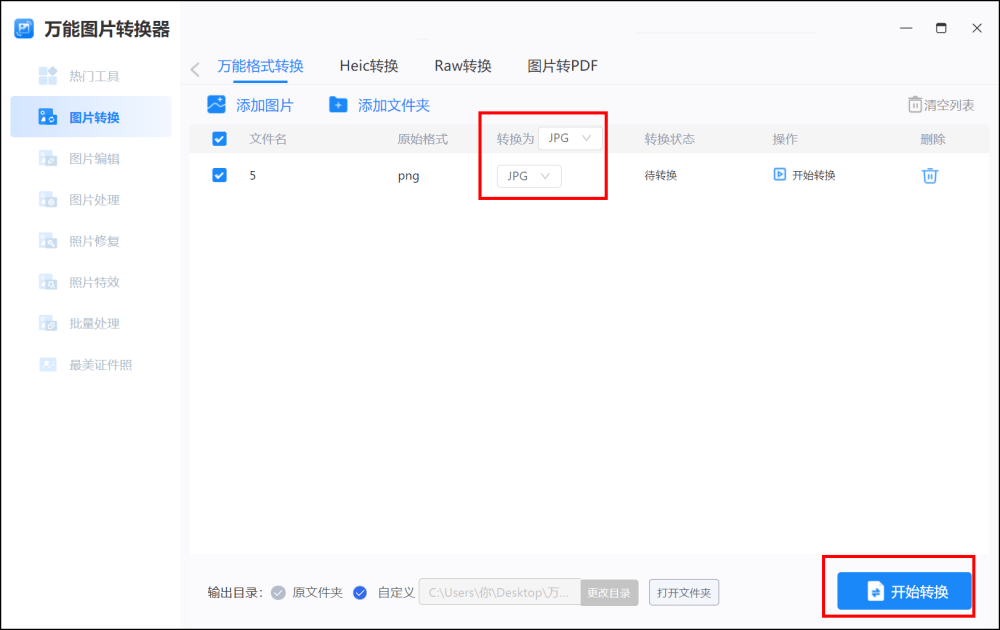Click the 更改目录 button
This screenshot has height=630, width=1000.
coord(609,592)
